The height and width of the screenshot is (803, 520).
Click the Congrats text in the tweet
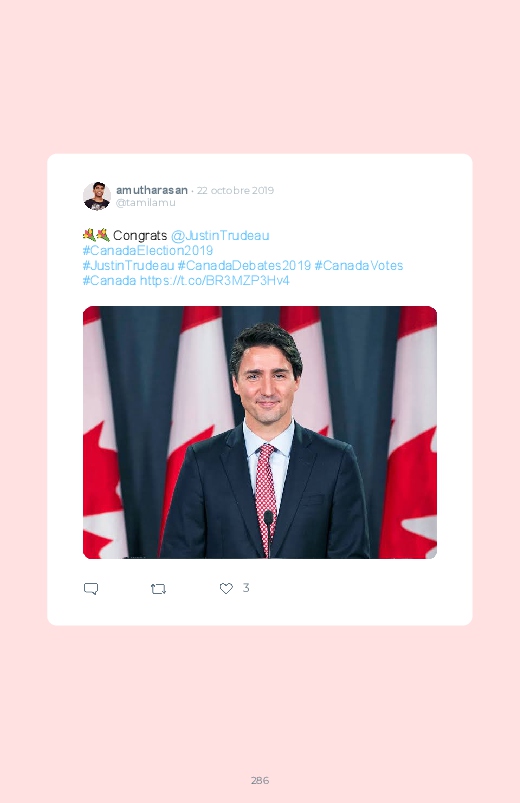140,236
